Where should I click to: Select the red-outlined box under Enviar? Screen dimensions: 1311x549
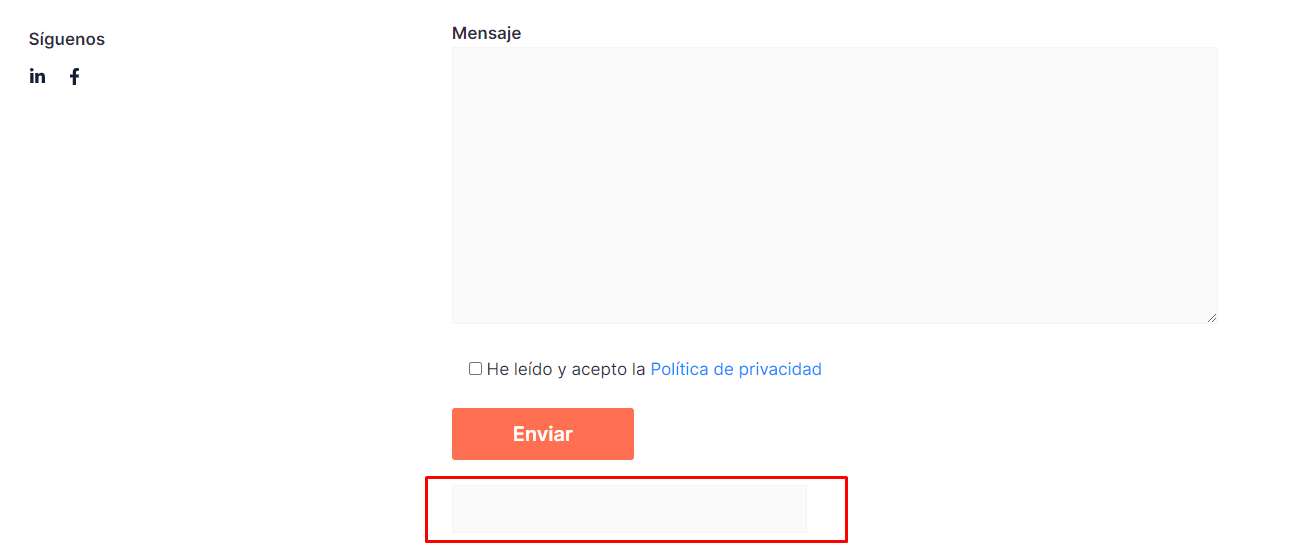coord(636,509)
